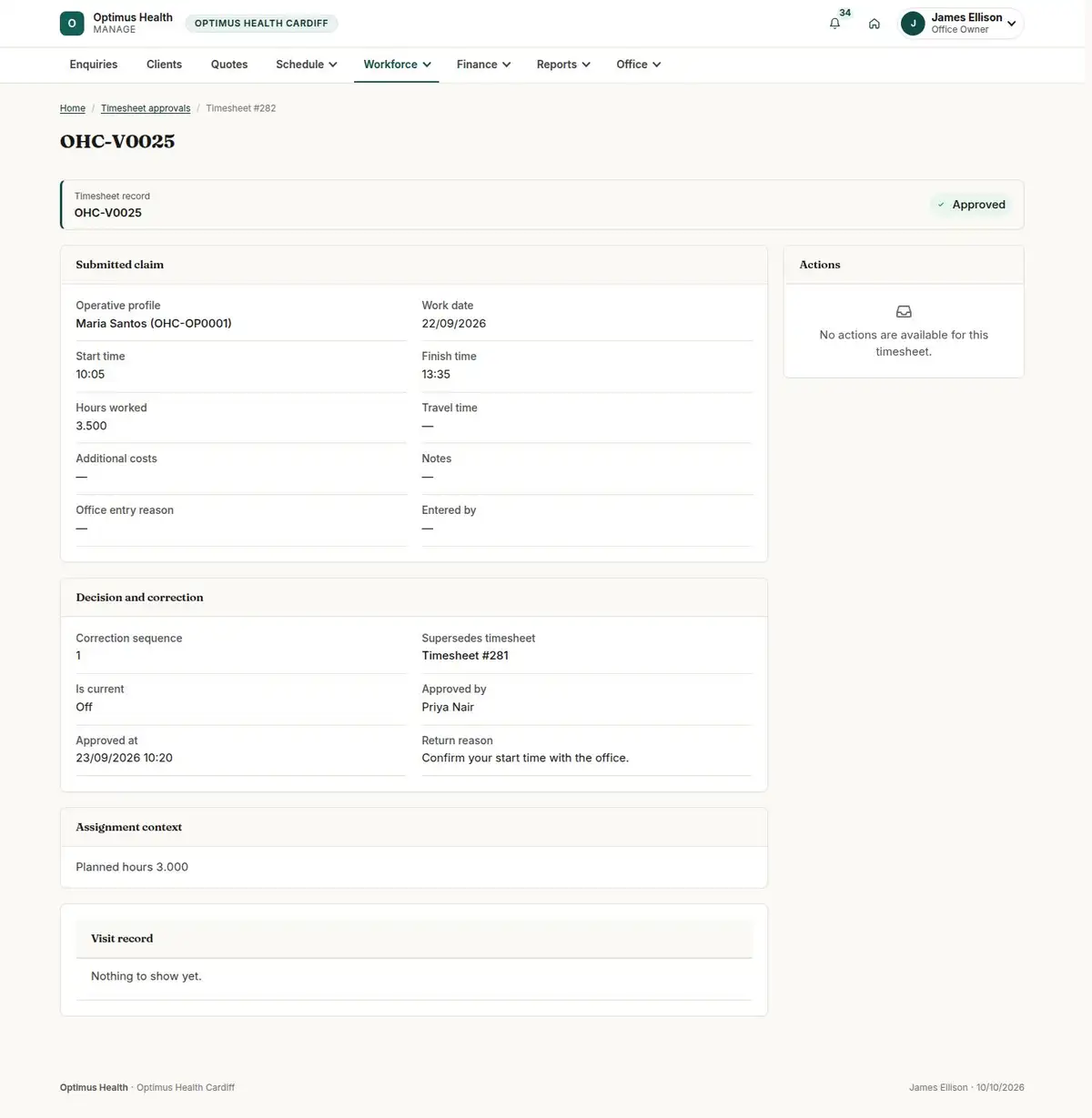Viewport: 1092px width, 1118px height.
Task: Expand the Workforce dropdown menu
Action: tap(397, 65)
